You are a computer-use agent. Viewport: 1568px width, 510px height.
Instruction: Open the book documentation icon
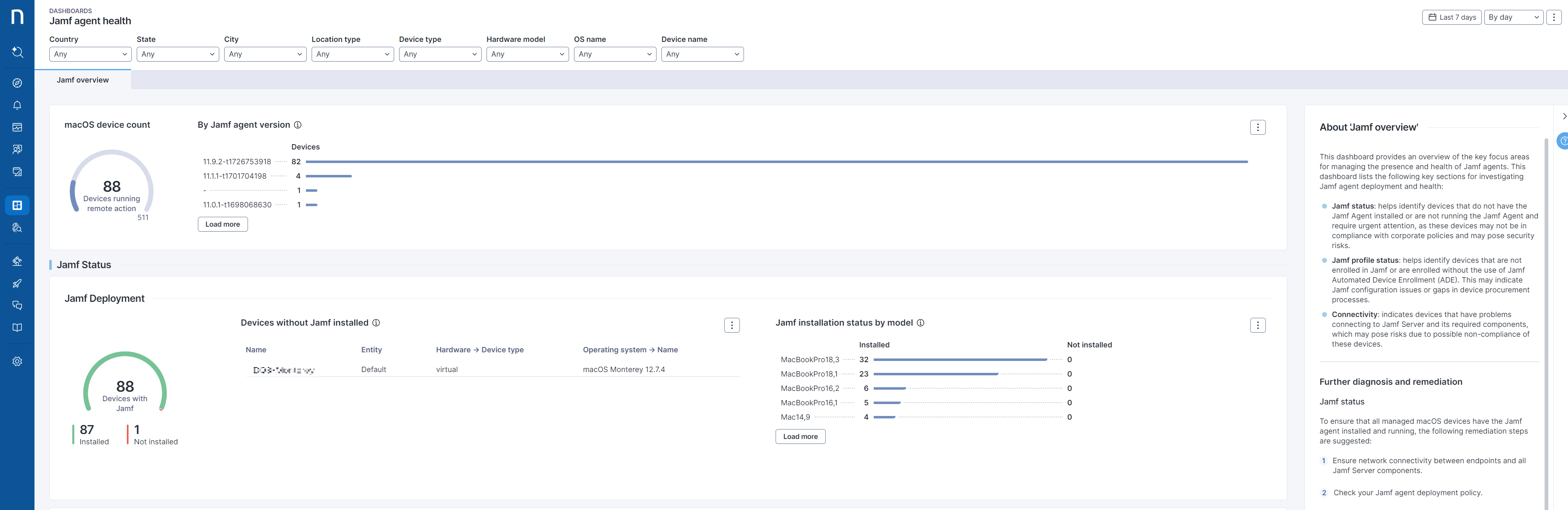click(17, 327)
